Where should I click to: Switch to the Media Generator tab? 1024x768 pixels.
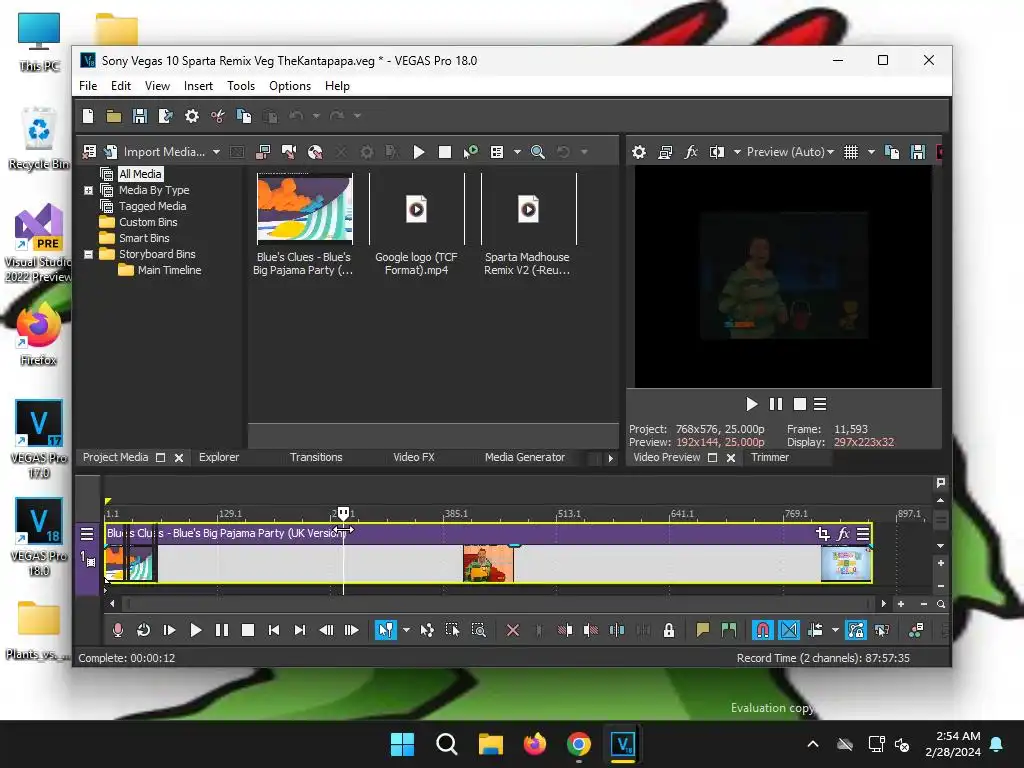tap(524, 457)
